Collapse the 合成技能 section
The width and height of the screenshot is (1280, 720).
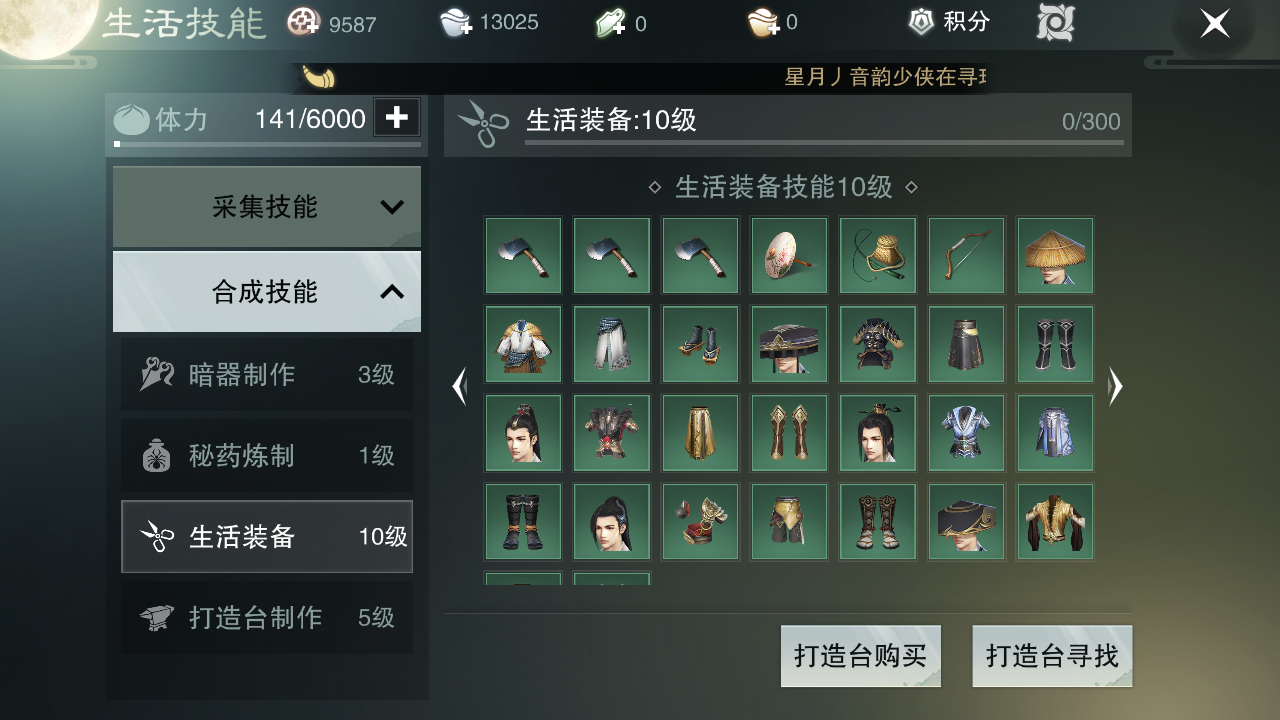pos(267,292)
